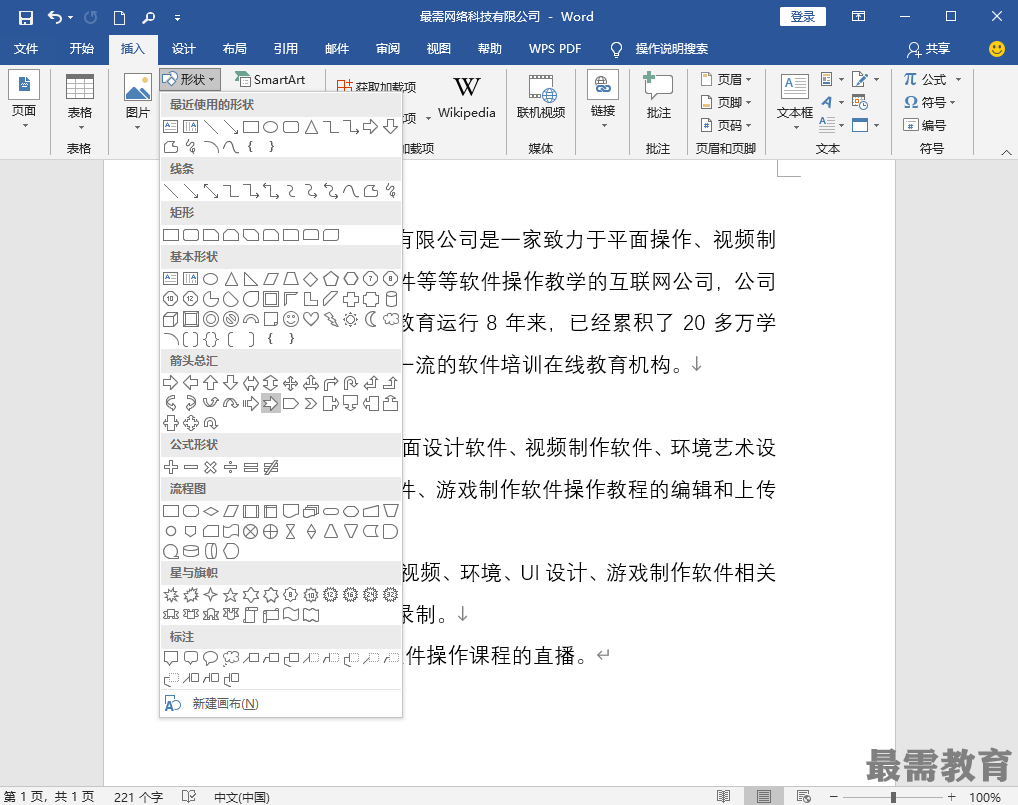Click the 联机视频 online video button
This screenshot has width=1018, height=805.
541,99
